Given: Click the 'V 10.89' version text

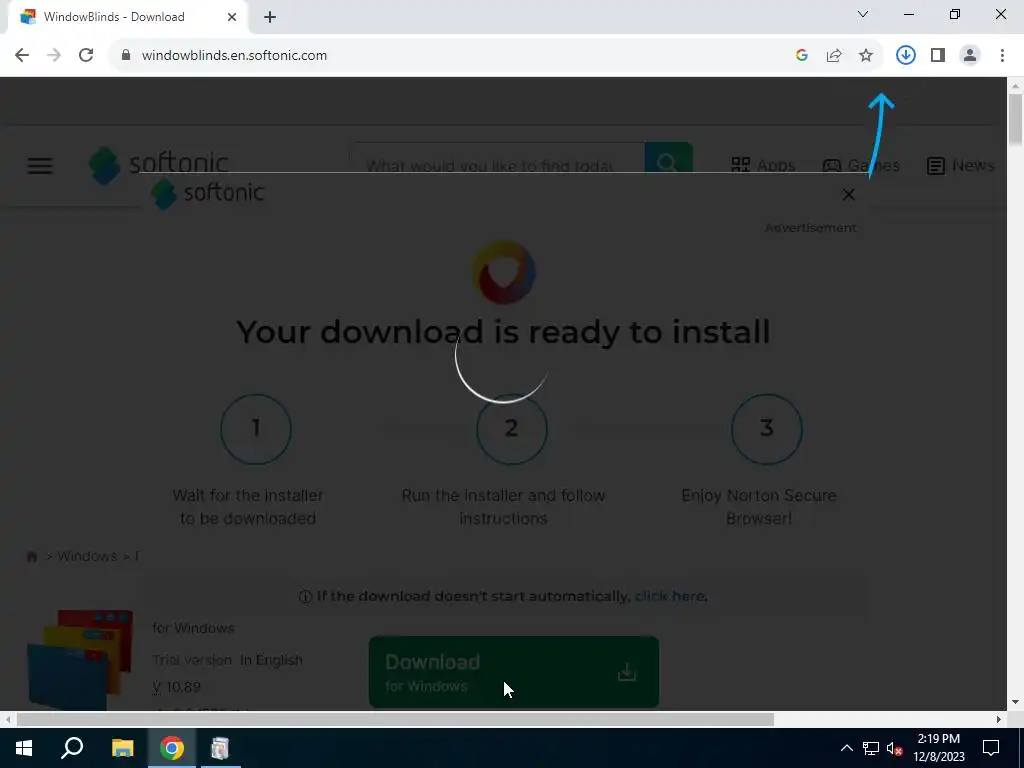Looking at the screenshot, I should pyautogui.click(x=176, y=686).
